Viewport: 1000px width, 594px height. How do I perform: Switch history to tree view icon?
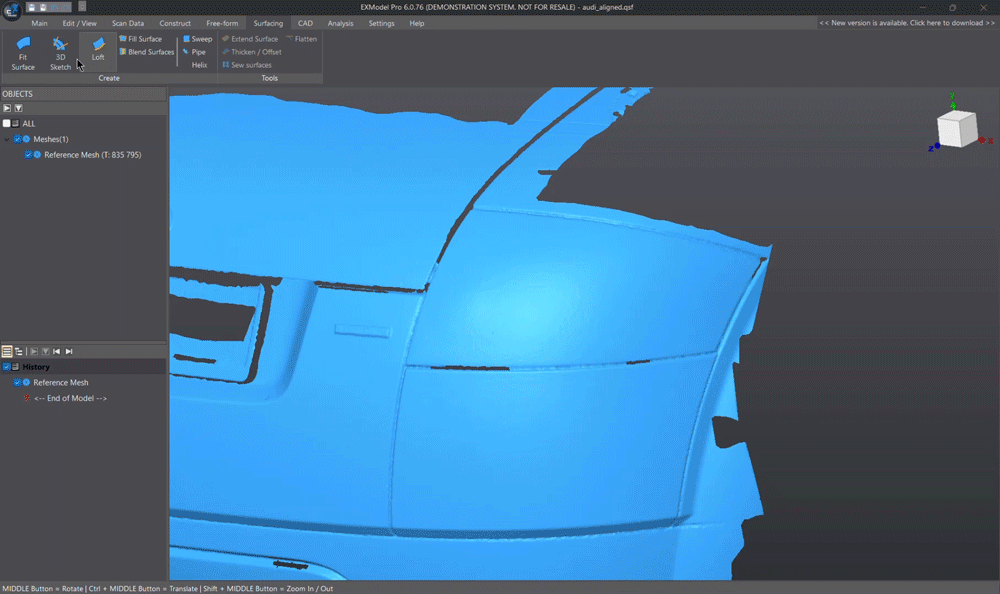[x=19, y=352]
